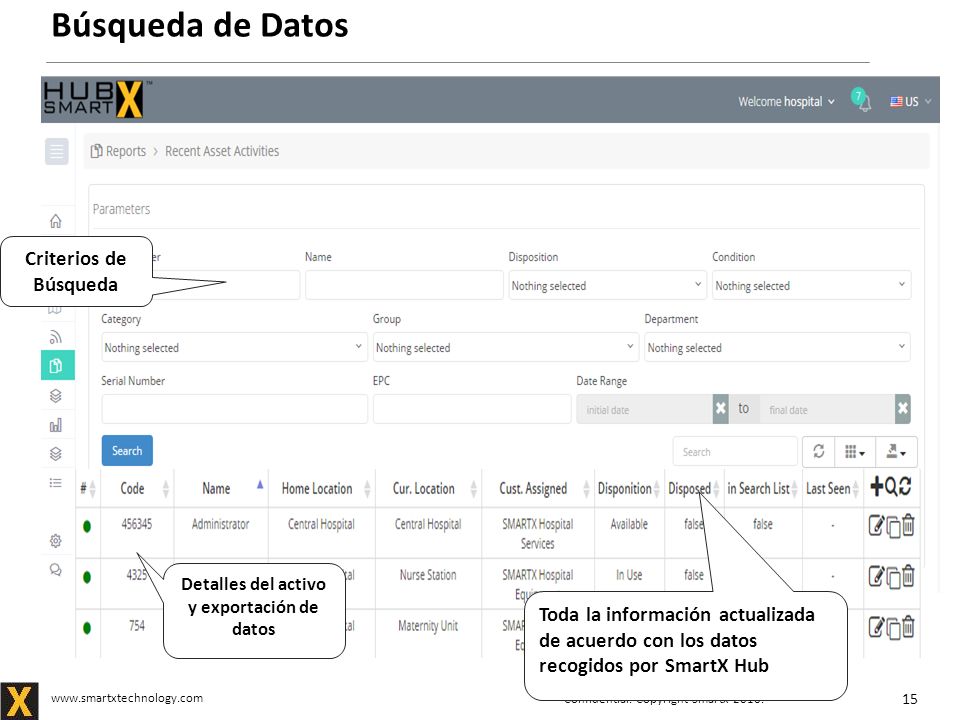Focus the EPC input field
This screenshot has height=720, width=960.
pyautogui.click(x=472, y=409)
